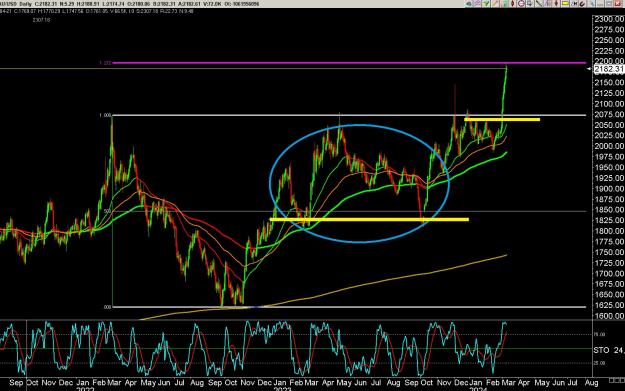
Task: Click the red down-arrow toolbar icon
Action: [x=556, y=3]
